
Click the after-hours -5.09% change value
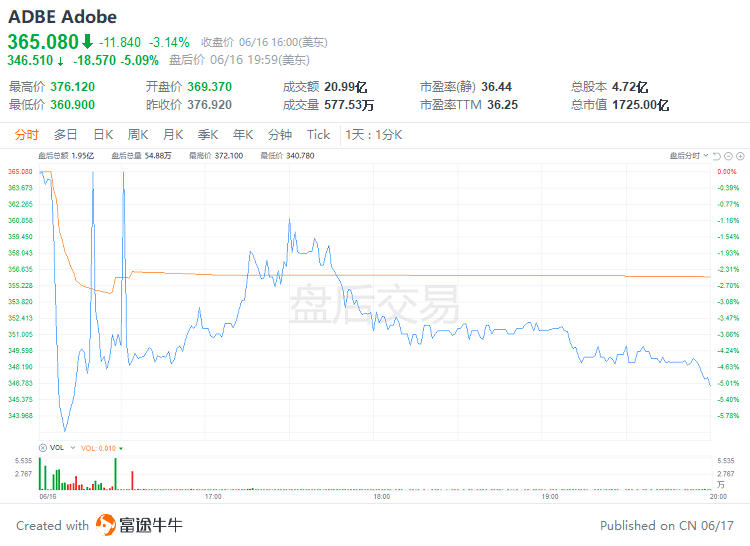(x=139, y=60)
